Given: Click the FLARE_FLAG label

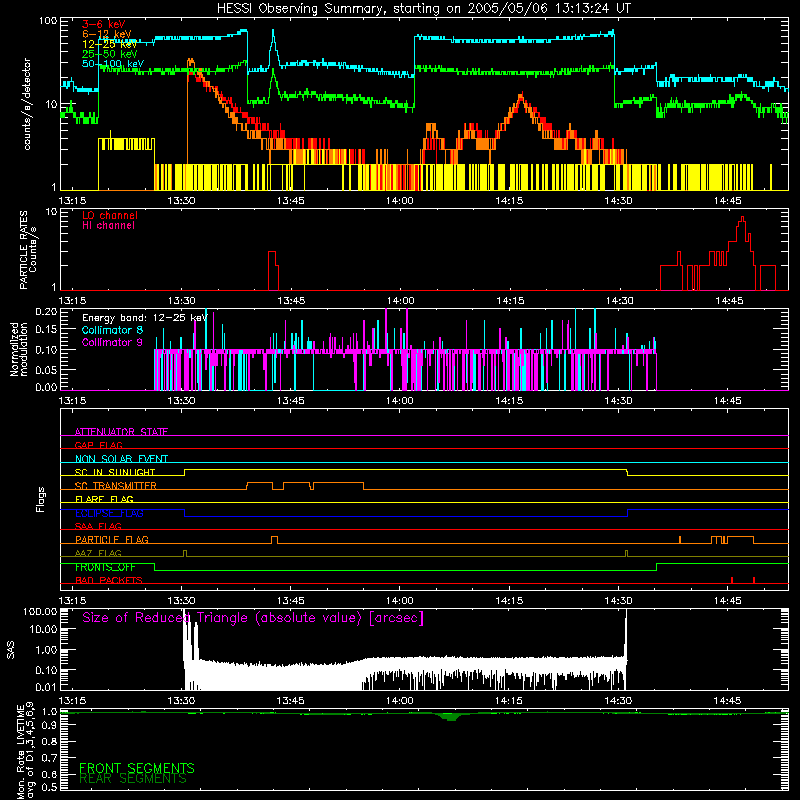Looking at the screenshot, I should pyautogui.click(x=104, y=499).
